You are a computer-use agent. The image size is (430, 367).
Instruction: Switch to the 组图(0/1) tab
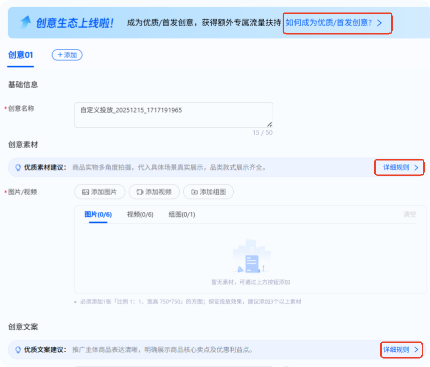[x=182, y=214]
